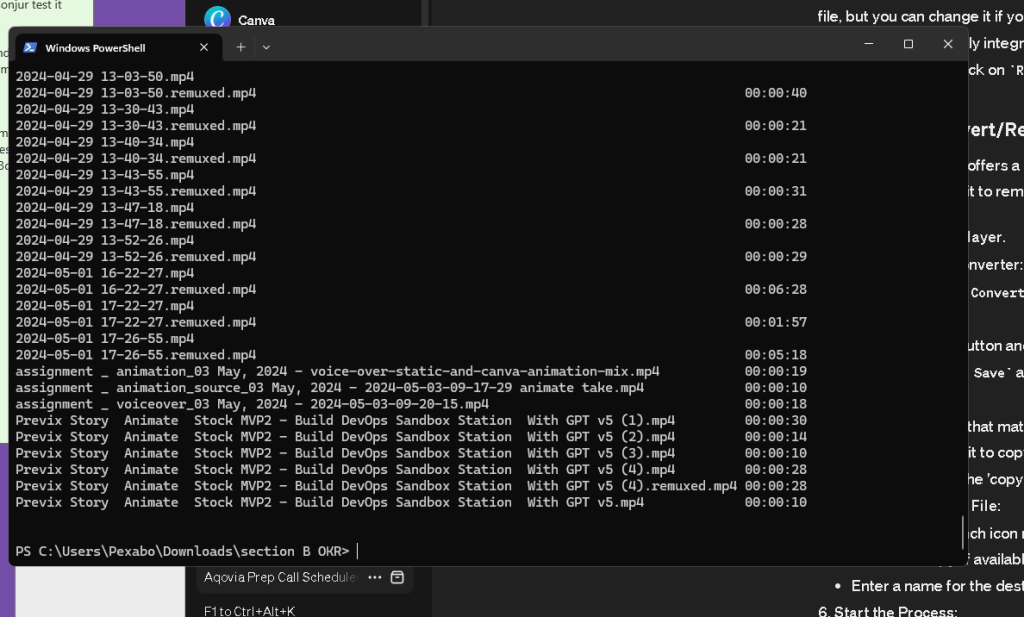This screenshot has width=1024, height=617.
Task: Click '2024-04-29 13-40-34.remuxed.mp4' file name
Action: (x=136, y=158)
